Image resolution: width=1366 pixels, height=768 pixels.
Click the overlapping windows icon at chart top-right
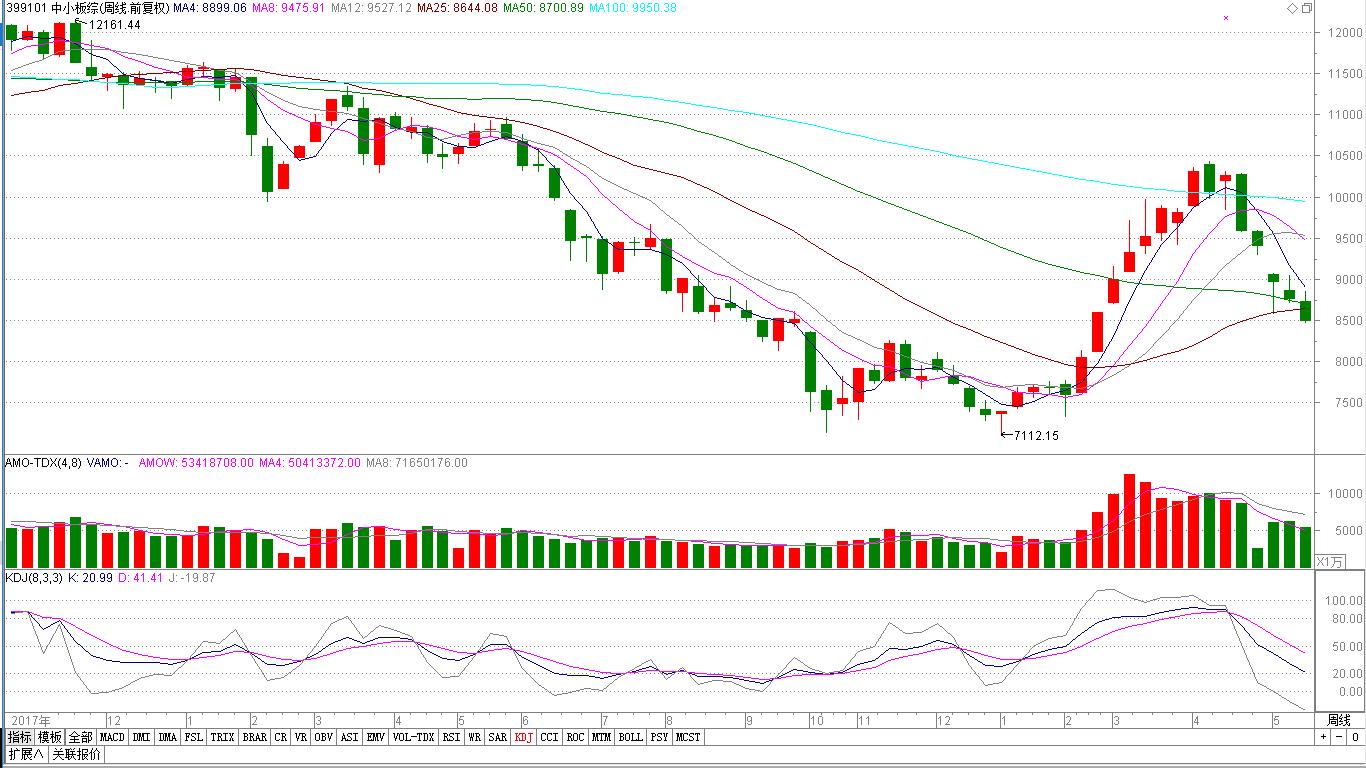[x=1306, y=8]
